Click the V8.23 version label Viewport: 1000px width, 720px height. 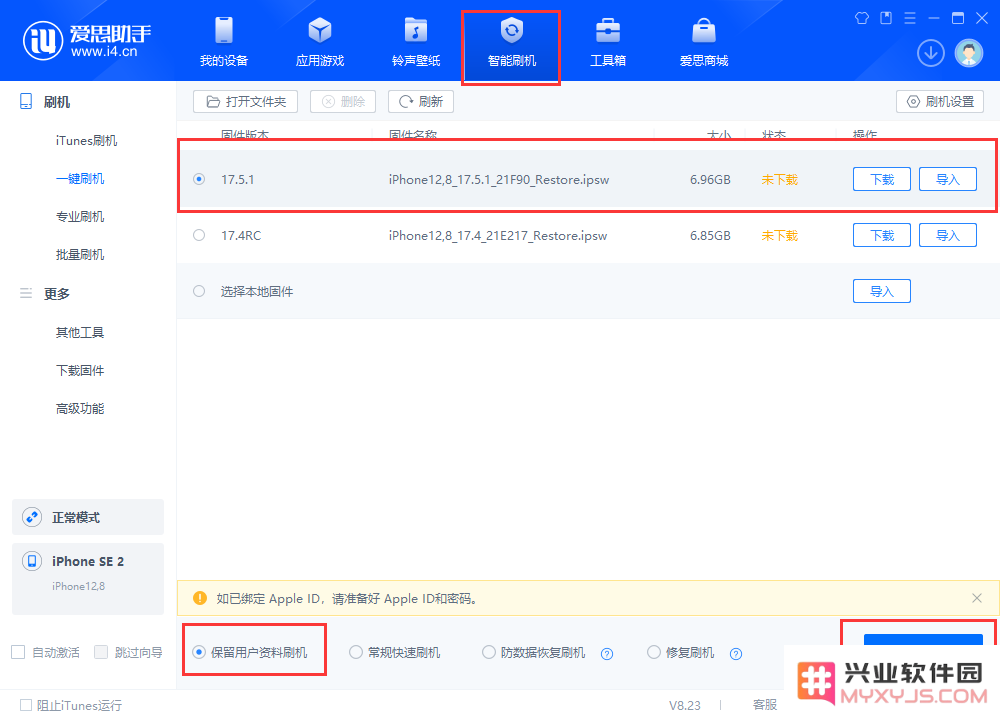click(x=684, y=705)
